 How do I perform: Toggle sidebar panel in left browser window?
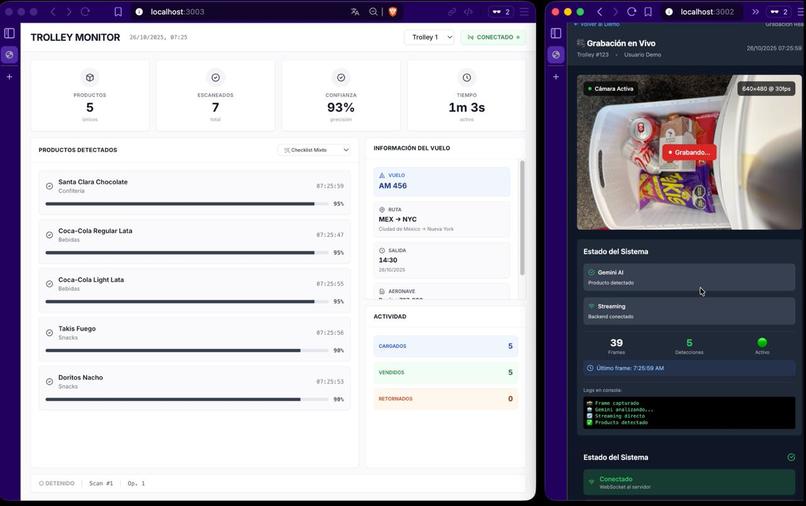tap(9, 33)
